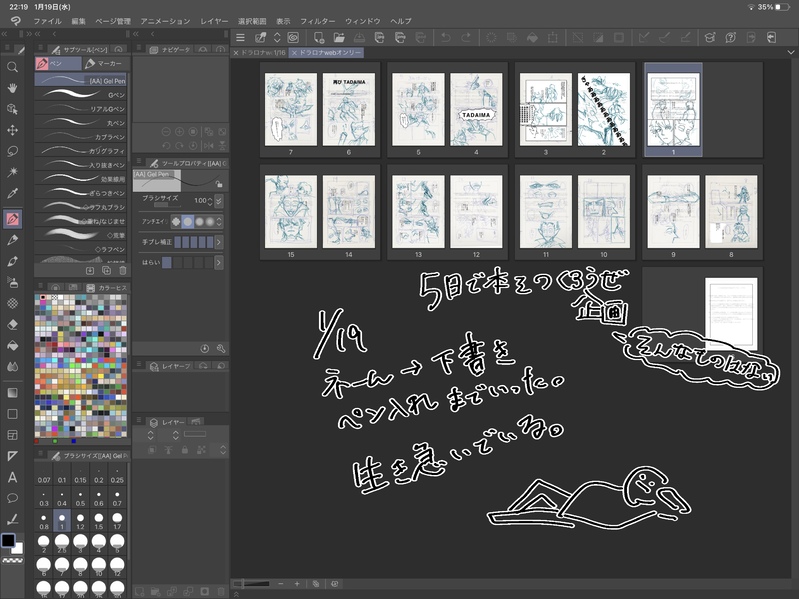Select カブラペン sub tool
Screen dimensions: 799x599
point(81,137)
